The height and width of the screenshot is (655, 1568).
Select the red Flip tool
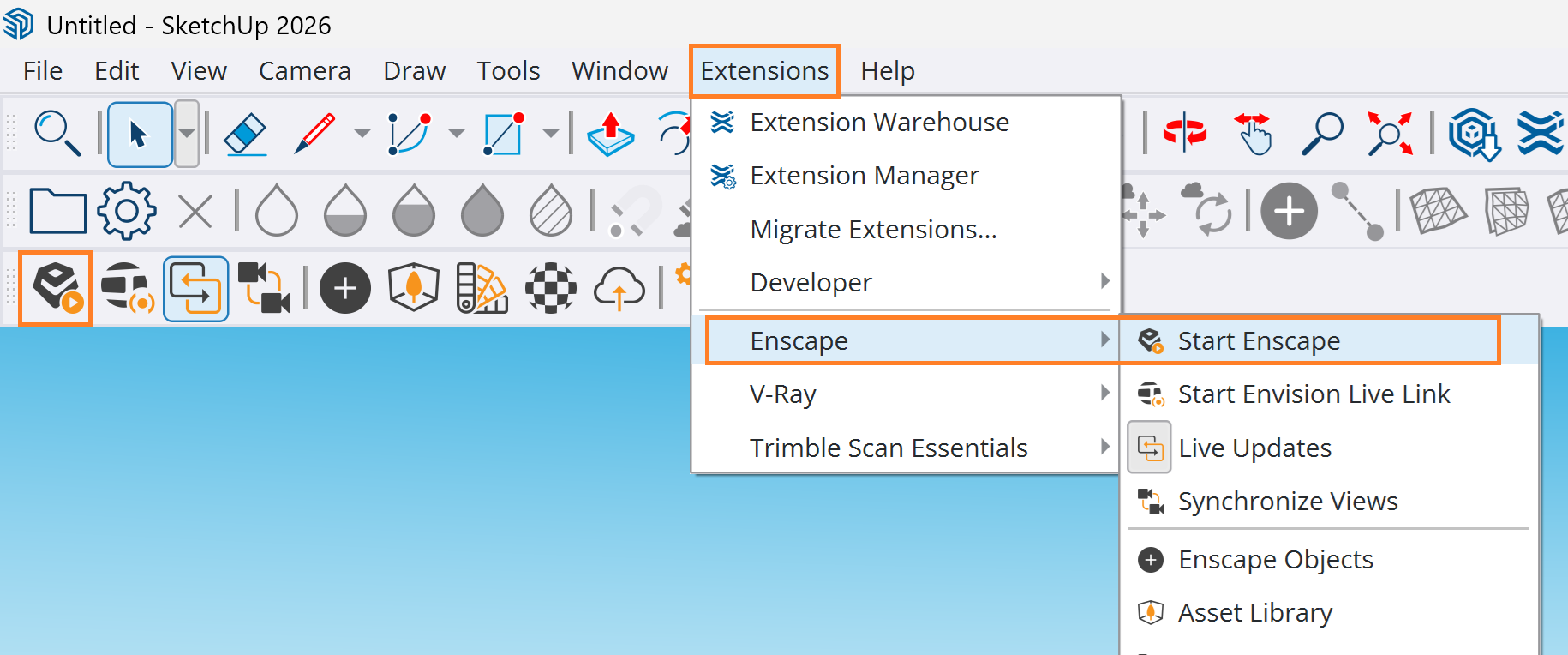pyautogui.click(x=1185, y=133)
